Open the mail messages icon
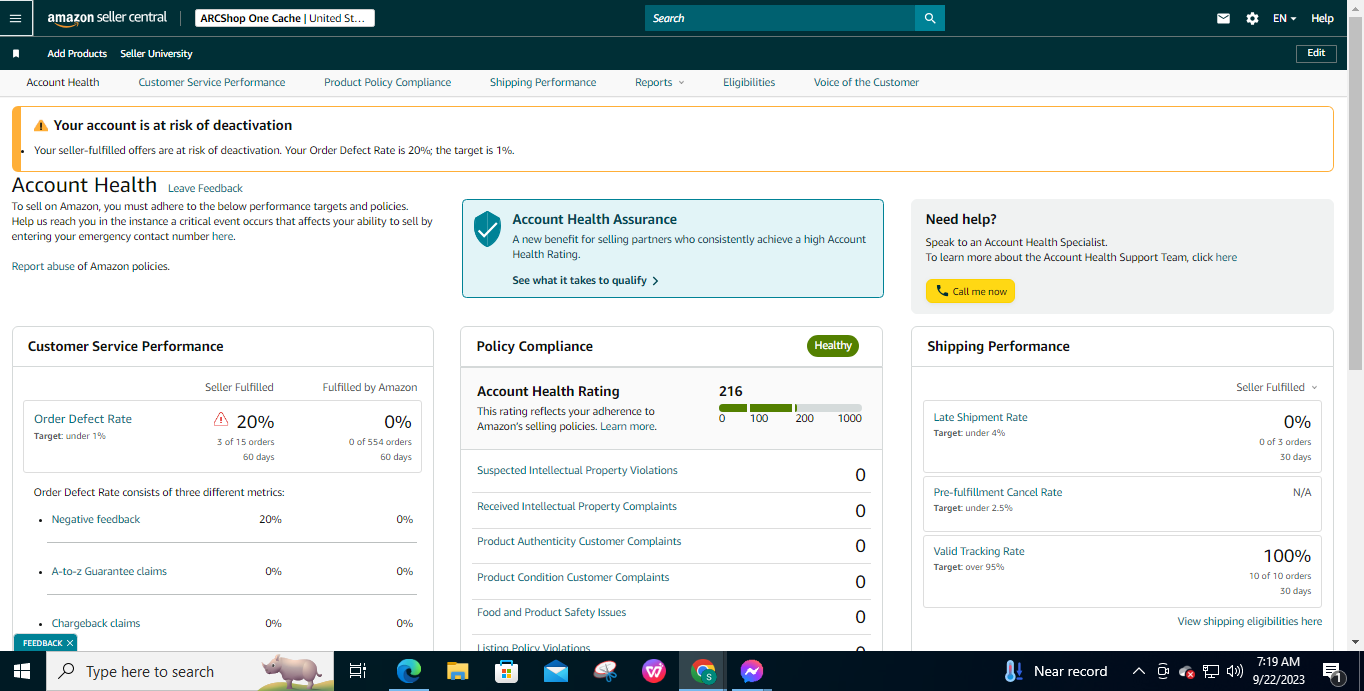Image resolution: width=1364 pixels, height=691 pixels. (1223, 18)
